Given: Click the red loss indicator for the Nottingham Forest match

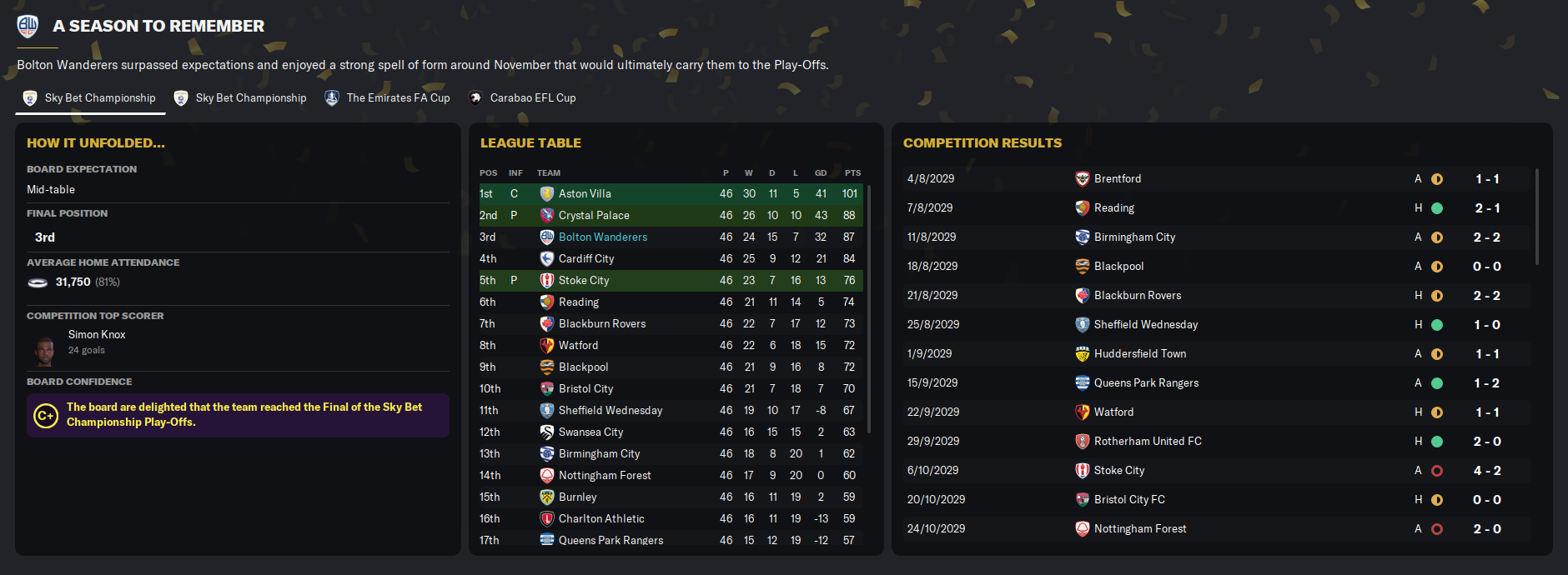Looking at the screenshot, I should click(x=1437, y=529).
